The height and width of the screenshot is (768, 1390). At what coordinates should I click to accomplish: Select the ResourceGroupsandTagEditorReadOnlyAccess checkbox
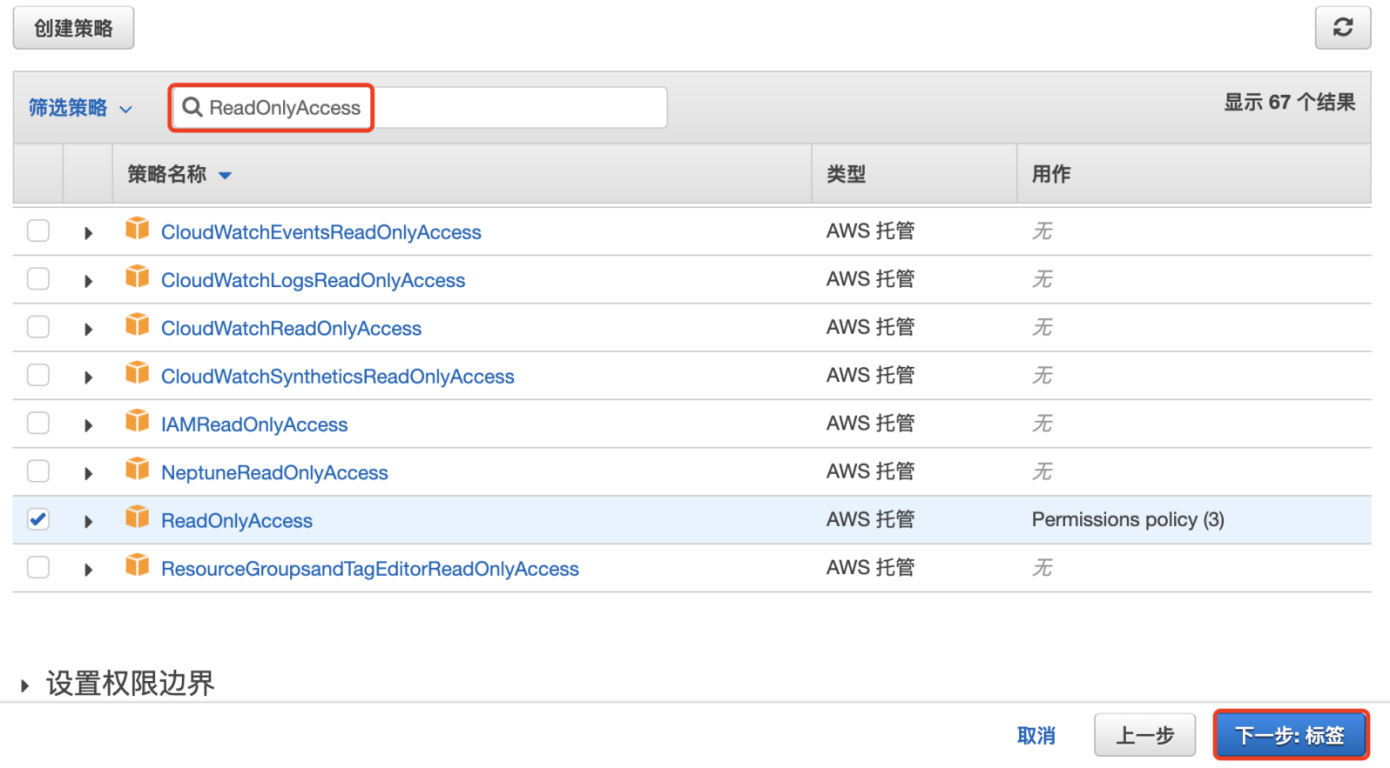(38, 567)
